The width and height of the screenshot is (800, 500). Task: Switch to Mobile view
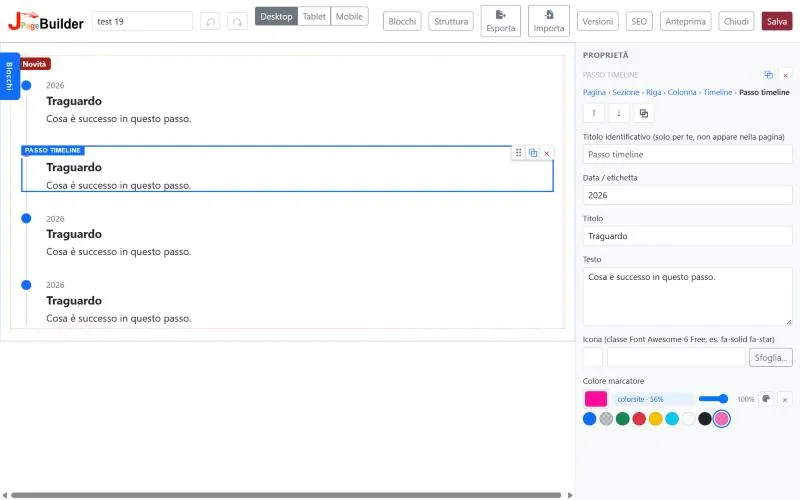click(x=349, y=16)
